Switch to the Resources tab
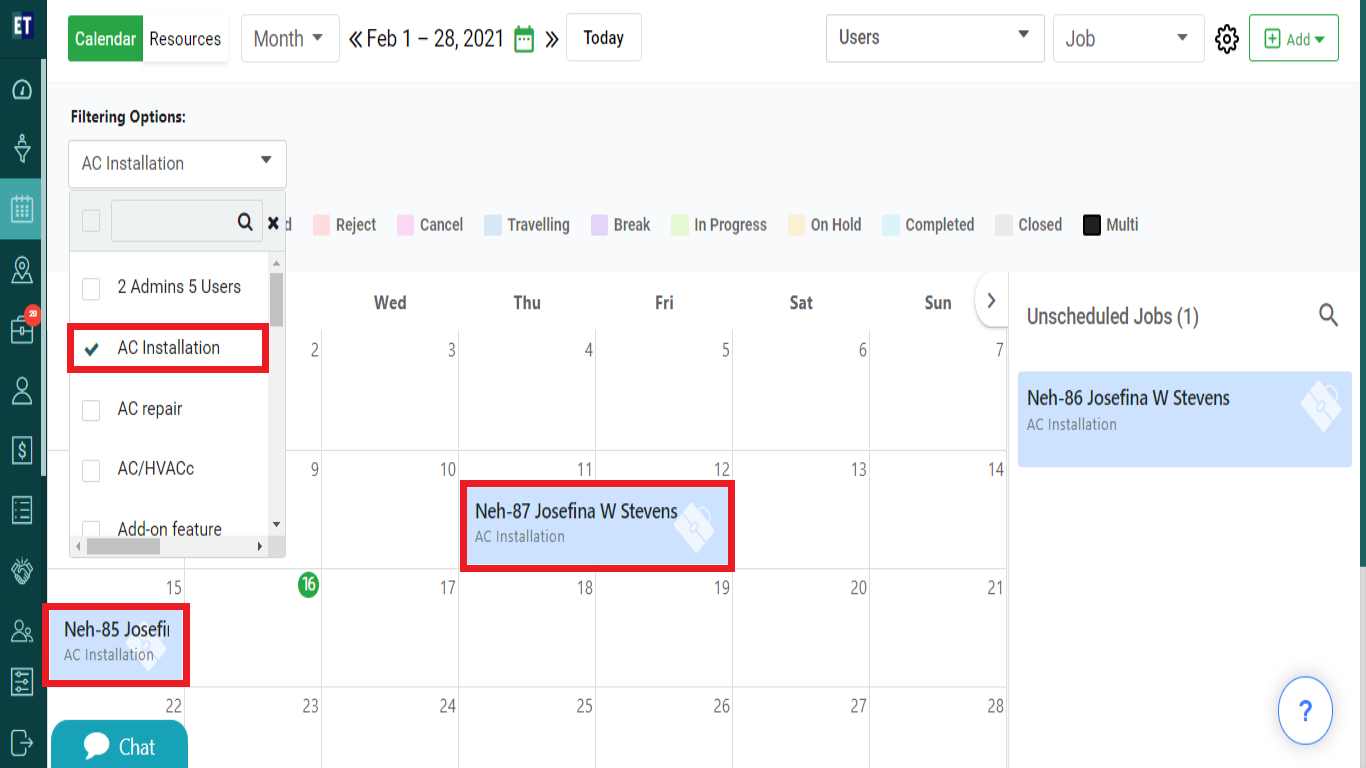 [185, 39]
